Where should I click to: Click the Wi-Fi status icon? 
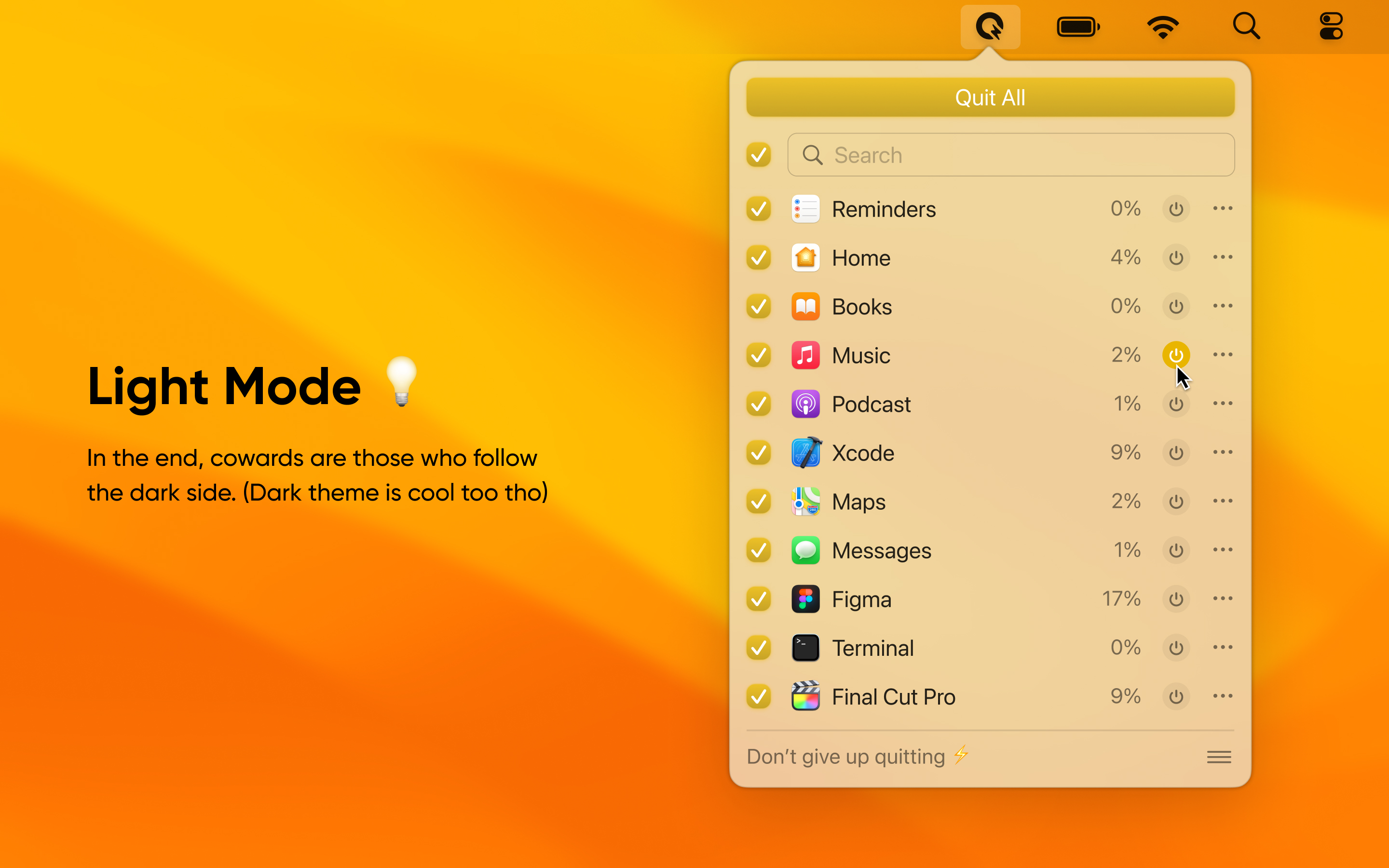click(1163, 27)
